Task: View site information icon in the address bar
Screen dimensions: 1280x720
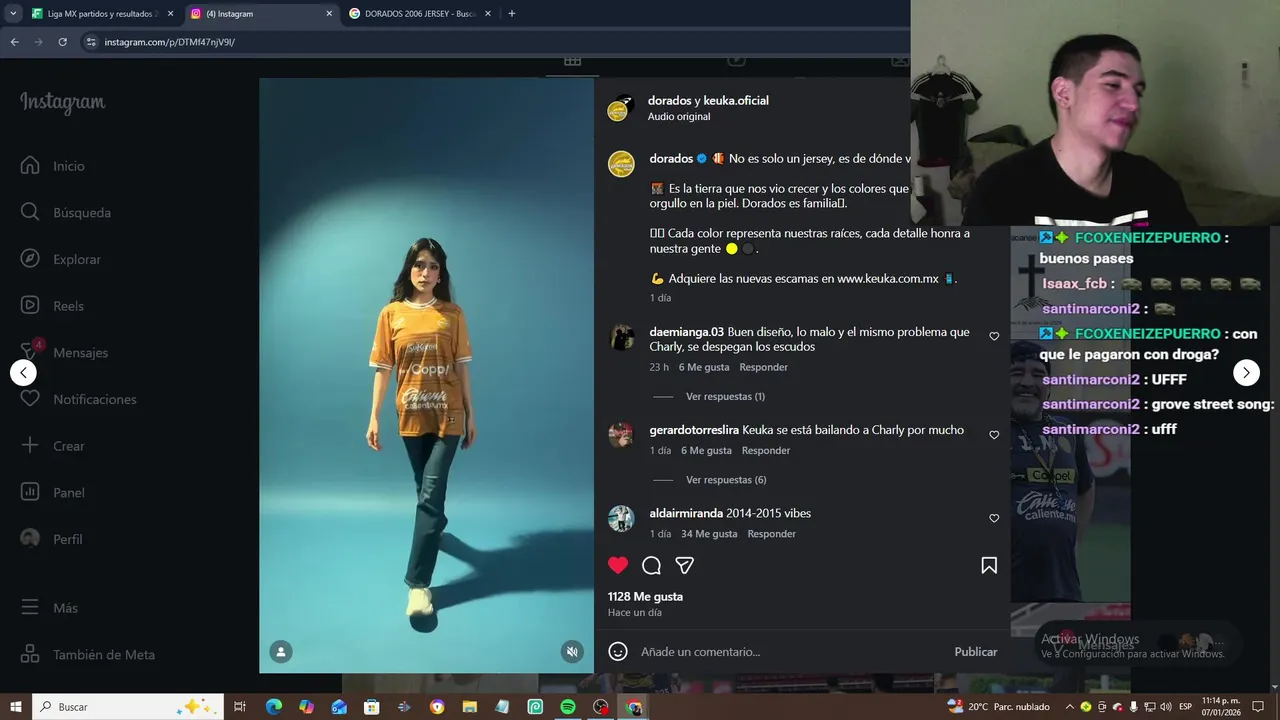Action: (x=91, y=42)
